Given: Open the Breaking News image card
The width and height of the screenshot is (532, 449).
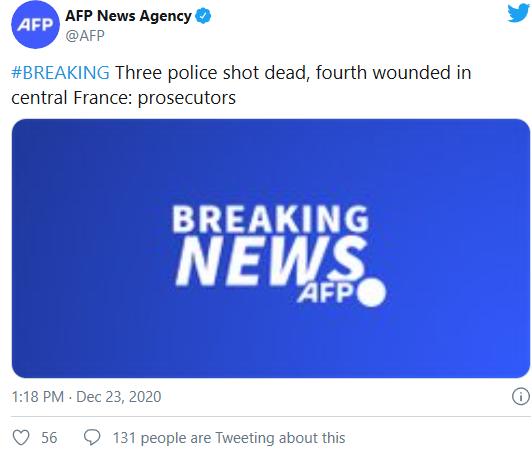Looking at the screenshot, I should (x=271, y=248).
